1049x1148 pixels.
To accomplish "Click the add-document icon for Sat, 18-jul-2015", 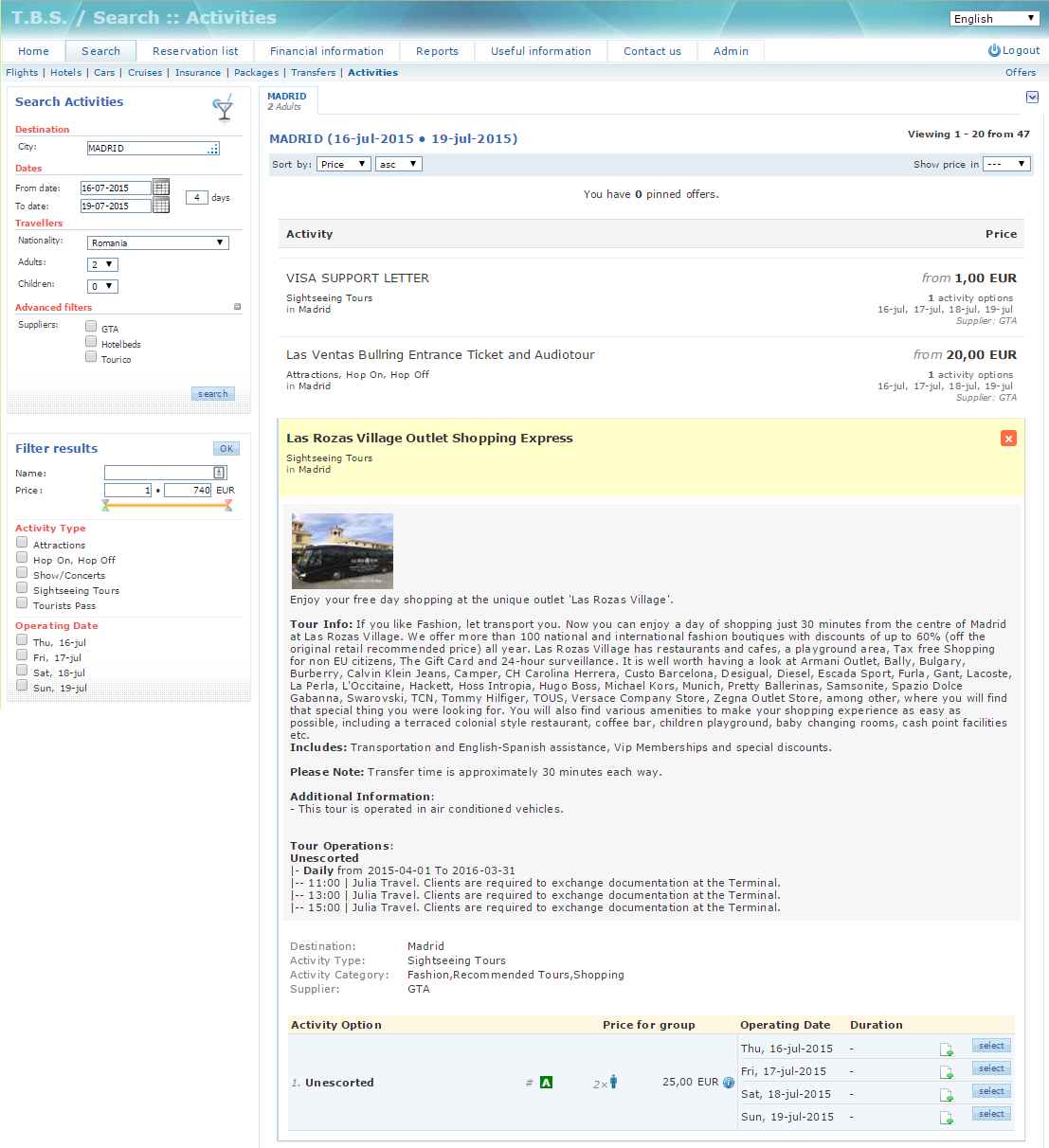I will coord(946,1095).
